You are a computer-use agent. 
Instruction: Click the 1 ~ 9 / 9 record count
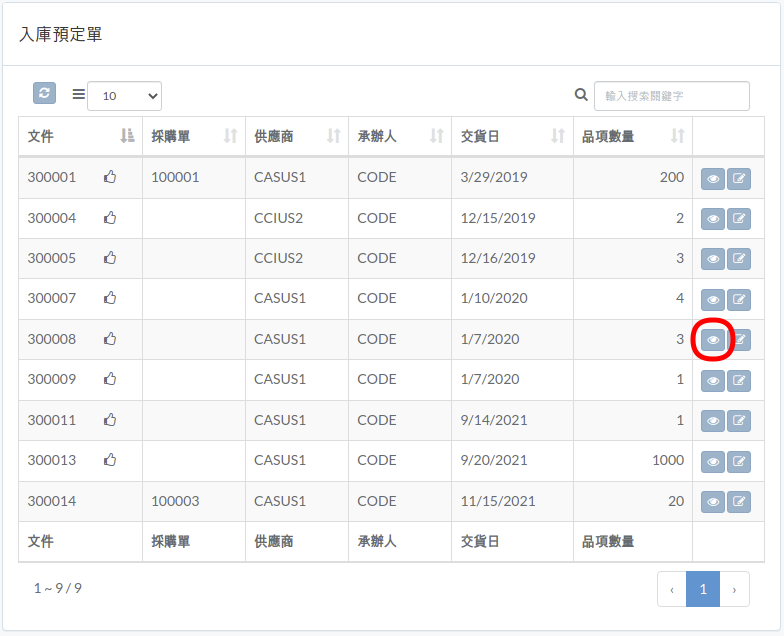point(58,588)
